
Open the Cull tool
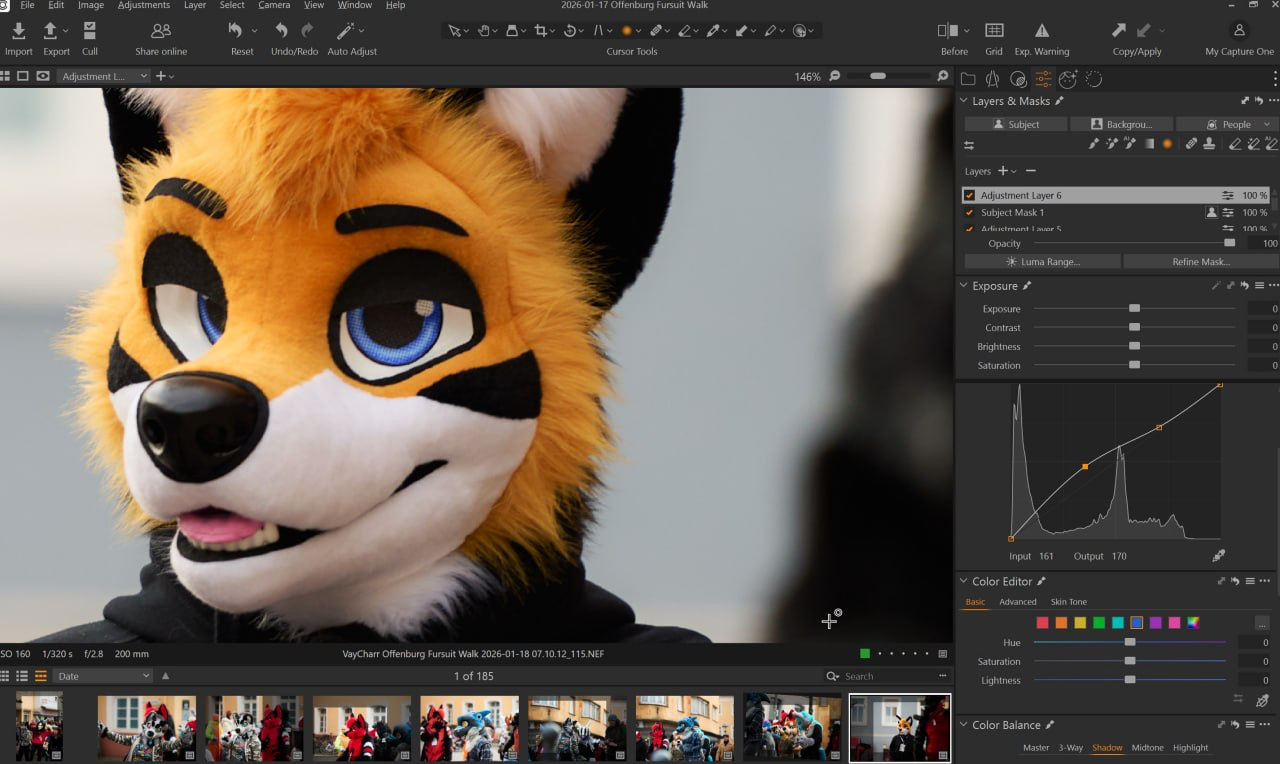pos(90,31)
